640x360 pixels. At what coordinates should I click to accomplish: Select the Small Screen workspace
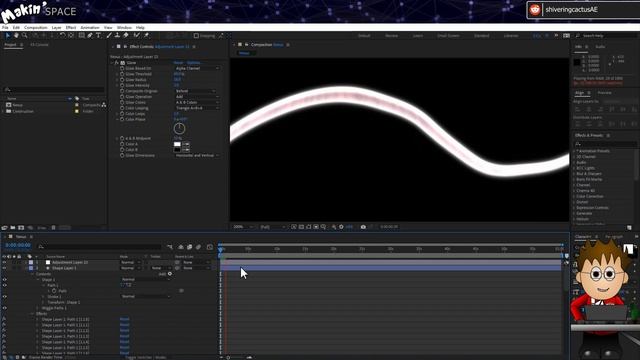(448, 36)
